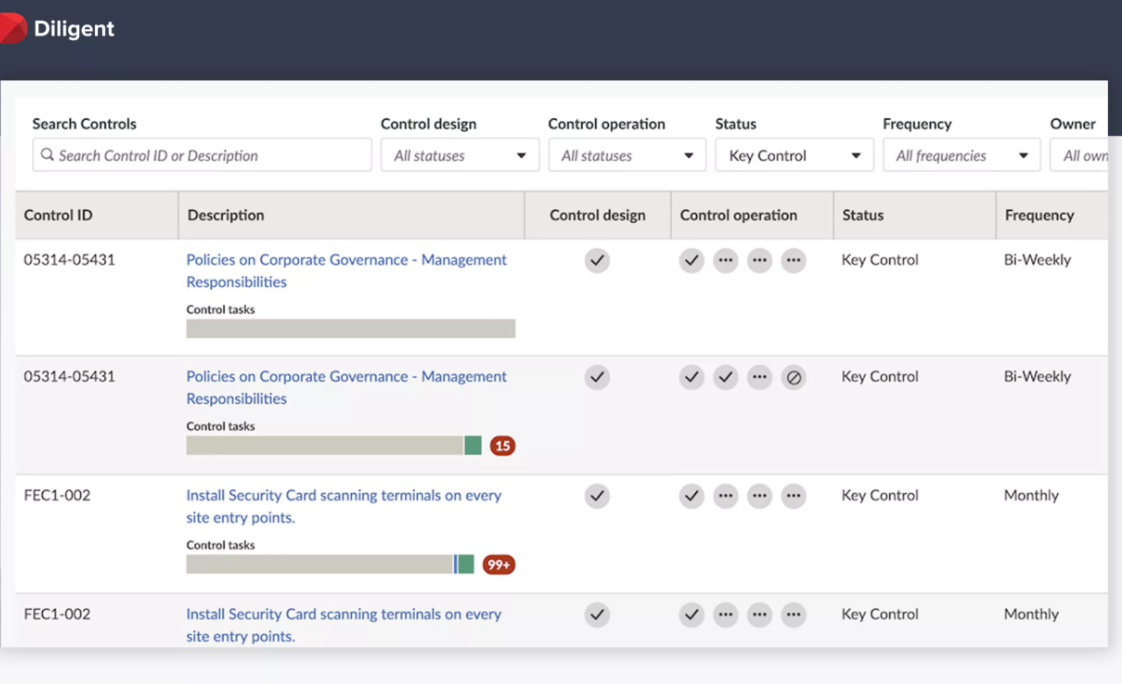Click the Control design checkmark for bottom row
Viewport: 1122px width, 684px height.
point(597,614)
